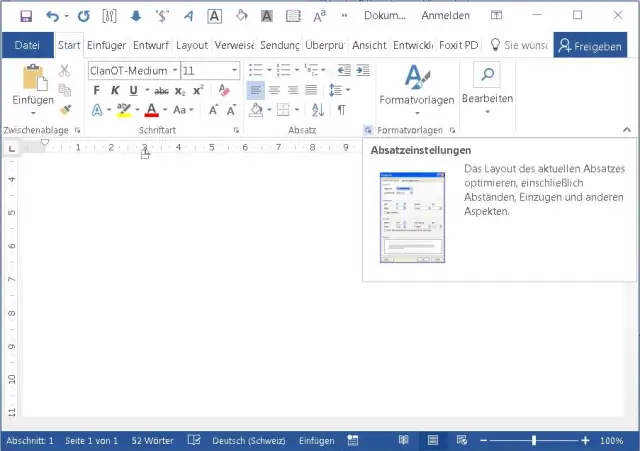This screenshot has width=640, height=451.
Task: Click Anmelden to sign in
Action: [444, 16]
